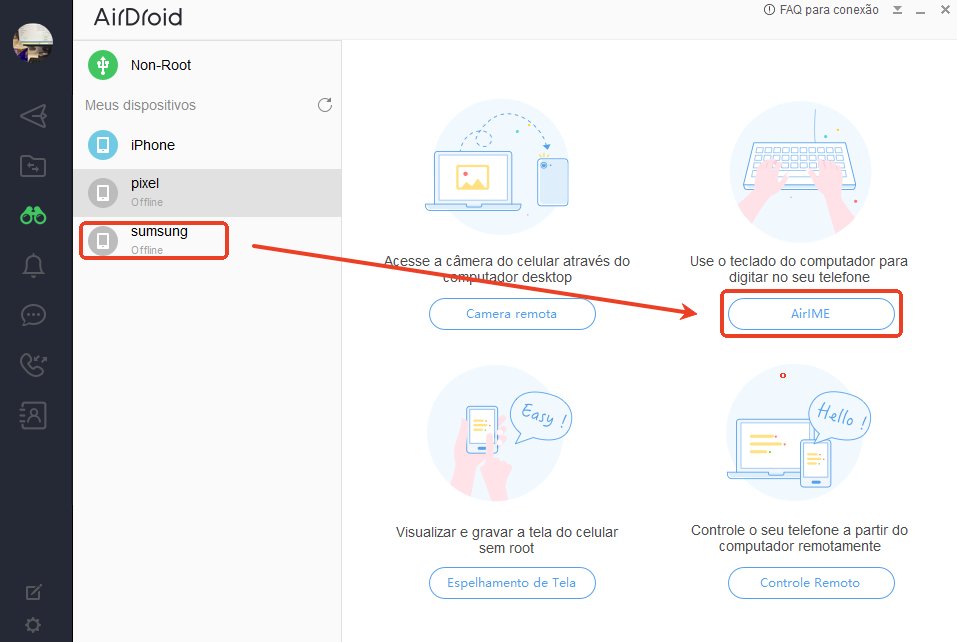Open the messages chat bubble icon
Viewport: 957px width, 642px height.
click(x=33, y=315)
